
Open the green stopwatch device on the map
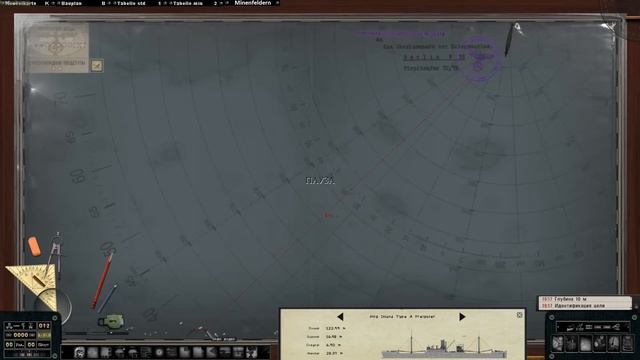click(111, 321)
